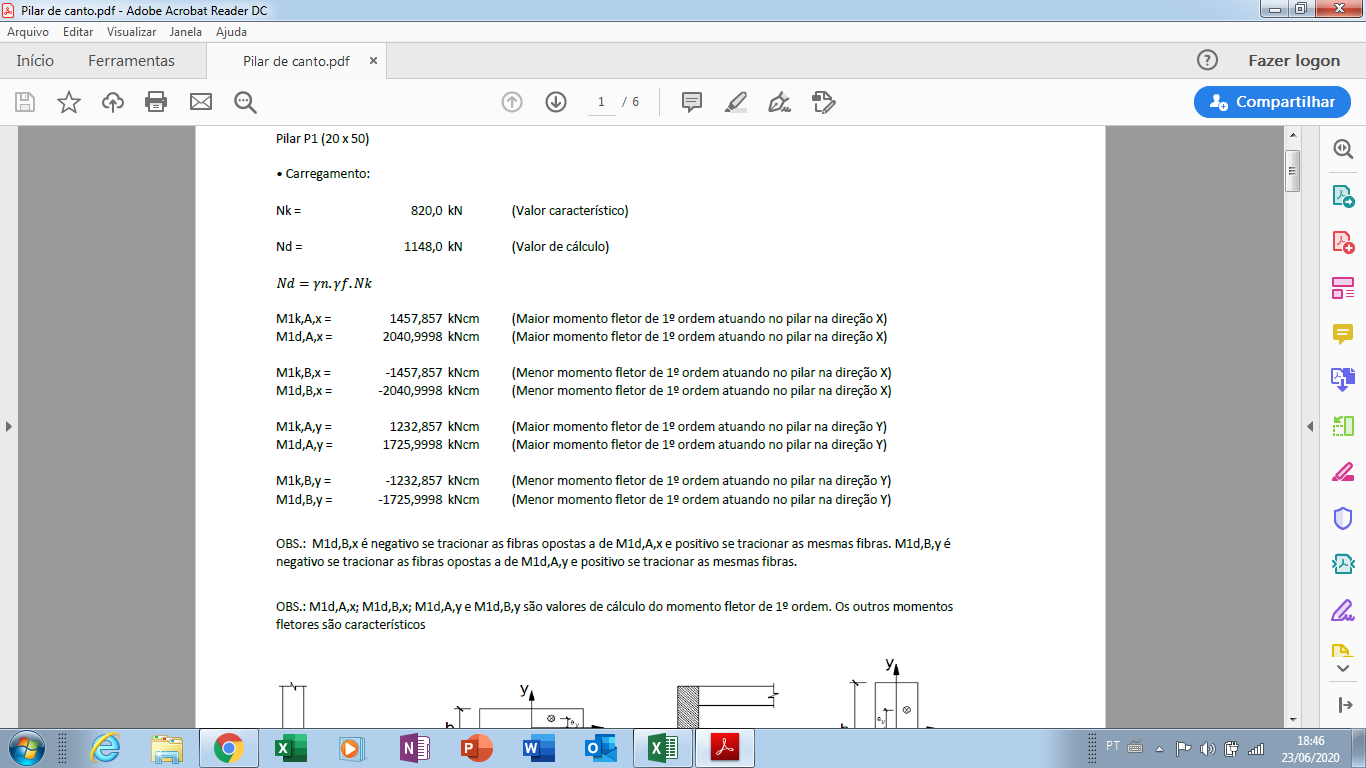
Task: Open the Create PDF tool in the right pane
Action: point(1343,242)
